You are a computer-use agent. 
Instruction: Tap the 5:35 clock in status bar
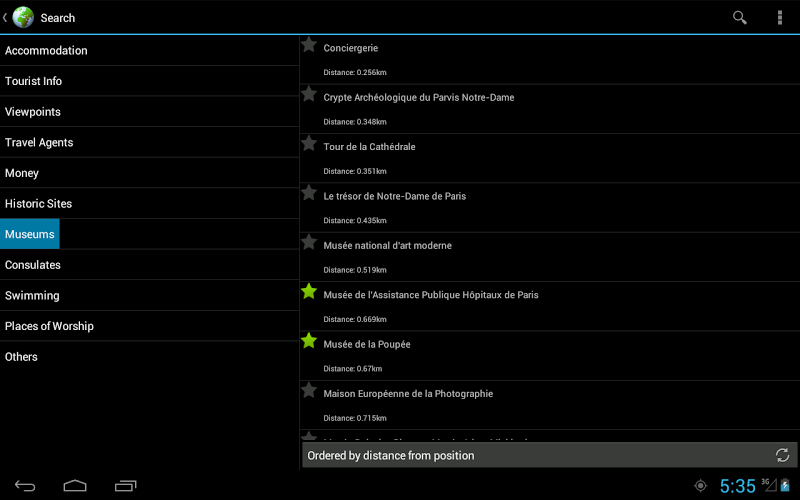(737, 486)
